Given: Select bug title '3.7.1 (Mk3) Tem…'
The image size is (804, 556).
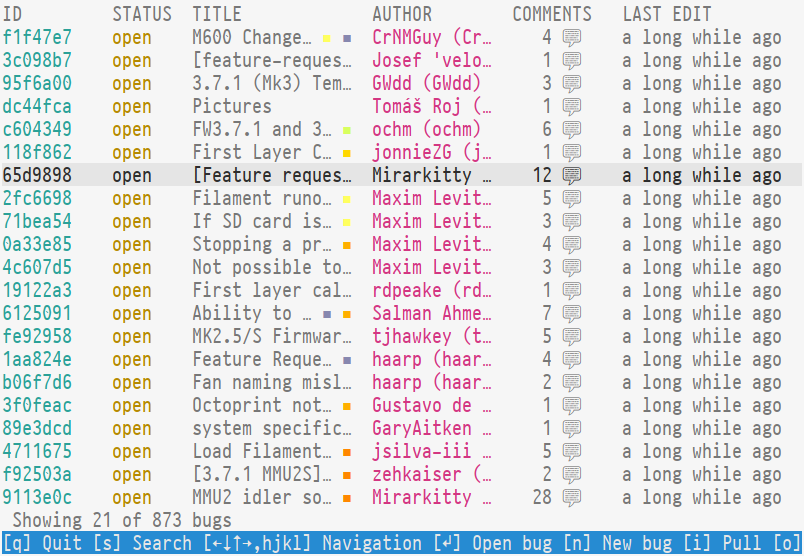Looking at the screenshot, I should tap(272, 84).
